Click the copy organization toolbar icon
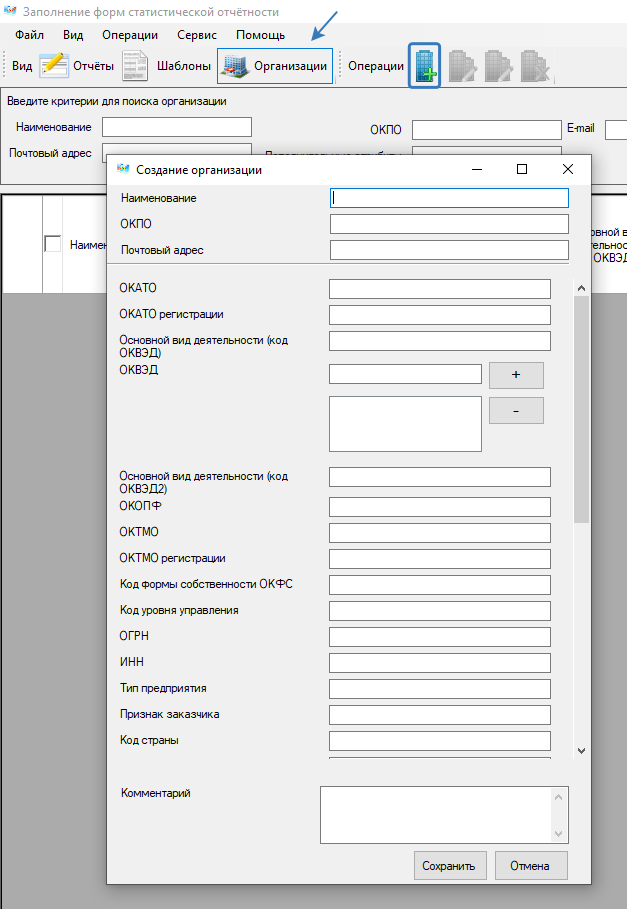 498,66
